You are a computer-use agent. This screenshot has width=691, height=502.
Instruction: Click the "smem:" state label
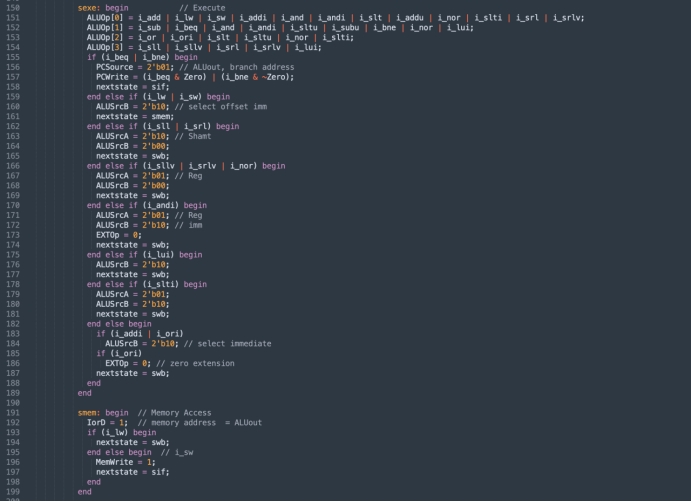tap(91, 412)
